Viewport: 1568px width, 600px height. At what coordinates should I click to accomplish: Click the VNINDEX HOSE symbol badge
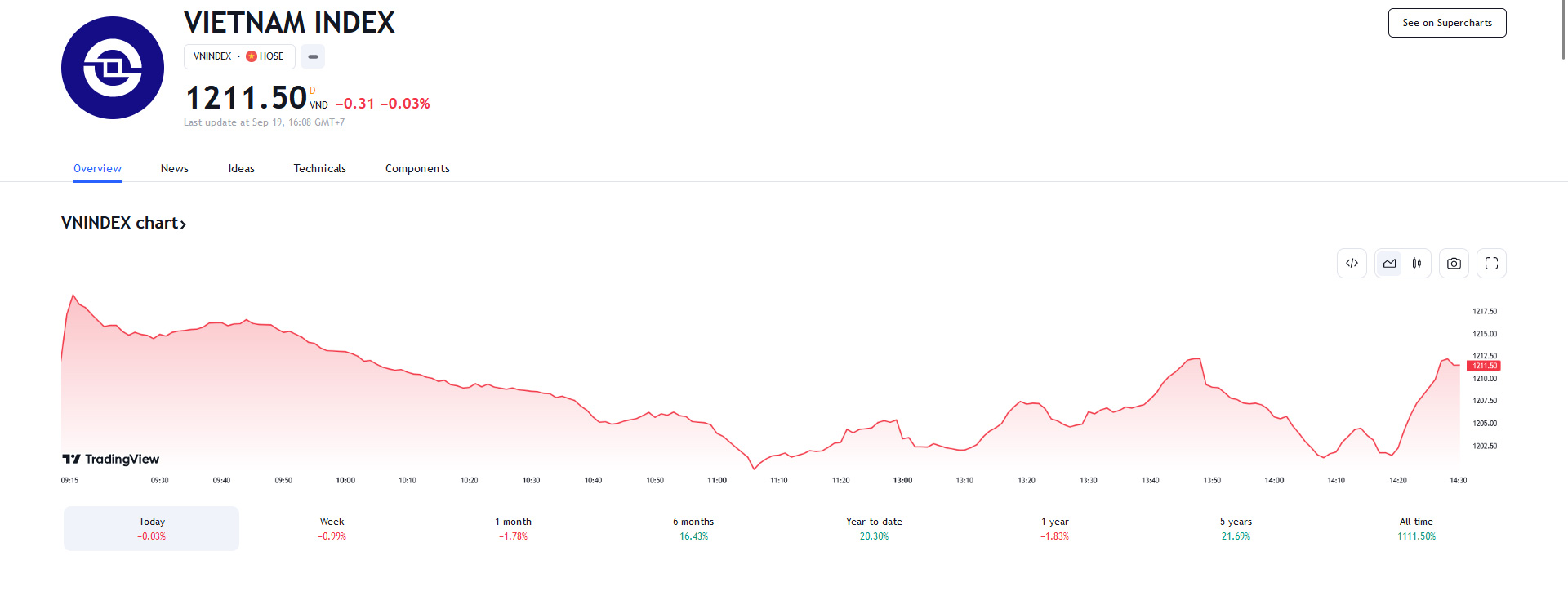238,56
